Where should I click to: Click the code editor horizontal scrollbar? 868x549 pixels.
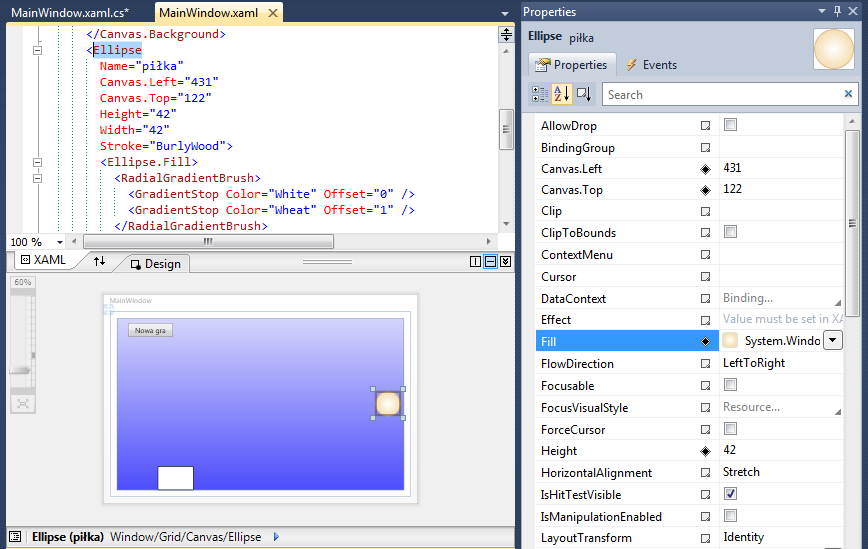tap(209, 242)
